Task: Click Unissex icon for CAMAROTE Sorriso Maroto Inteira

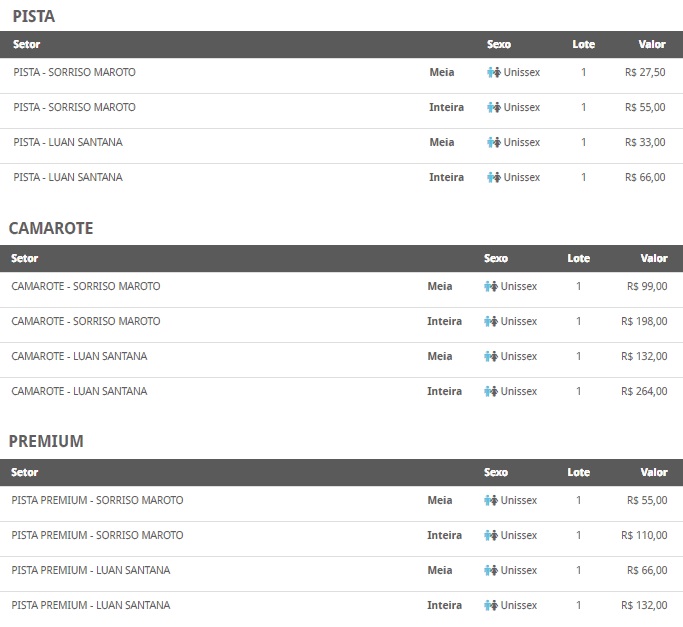Action: coord(491,322)
